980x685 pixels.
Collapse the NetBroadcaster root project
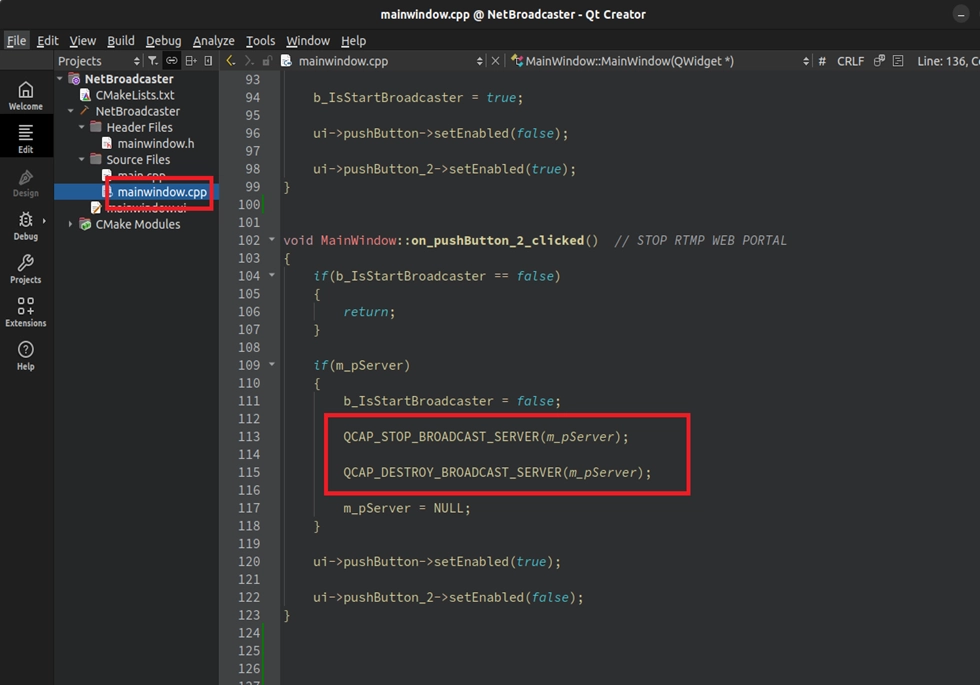pos(60,79)
